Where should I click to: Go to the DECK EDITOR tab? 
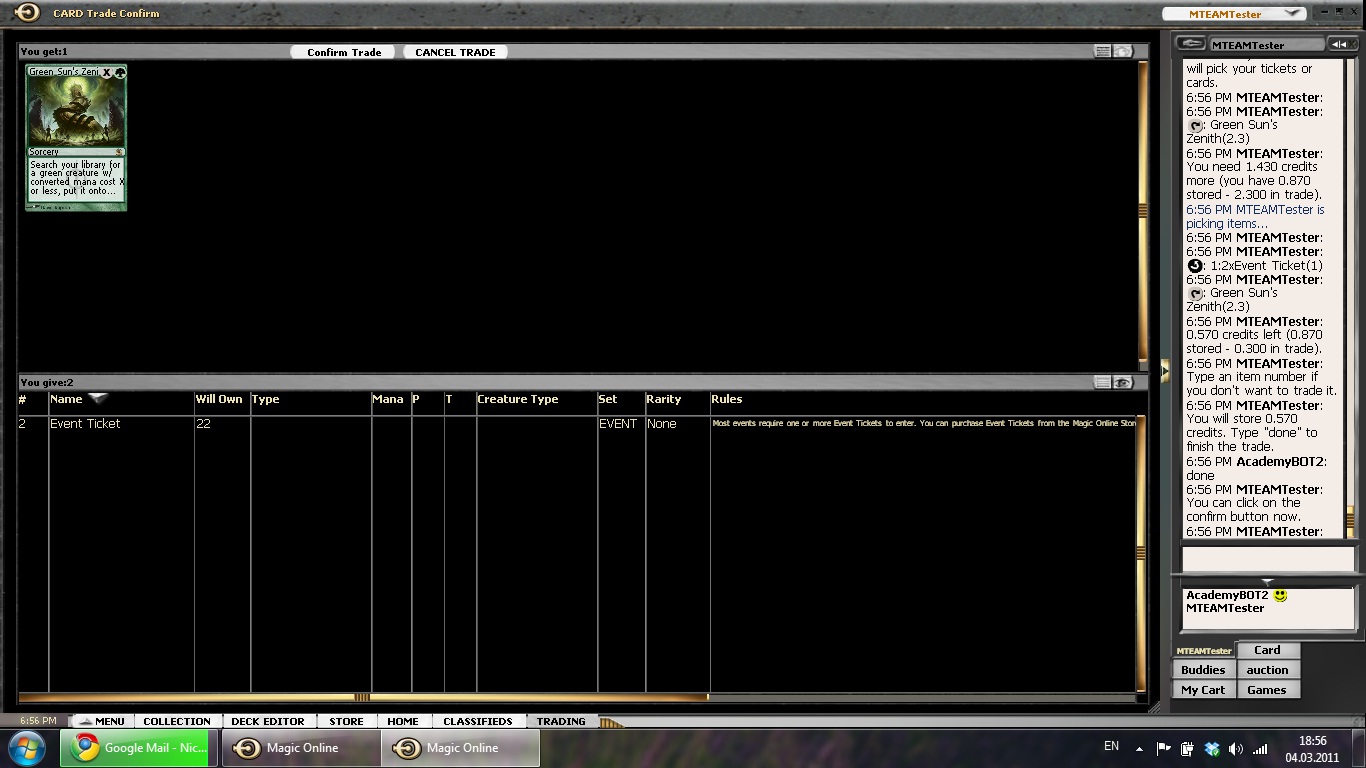(267, 721)
